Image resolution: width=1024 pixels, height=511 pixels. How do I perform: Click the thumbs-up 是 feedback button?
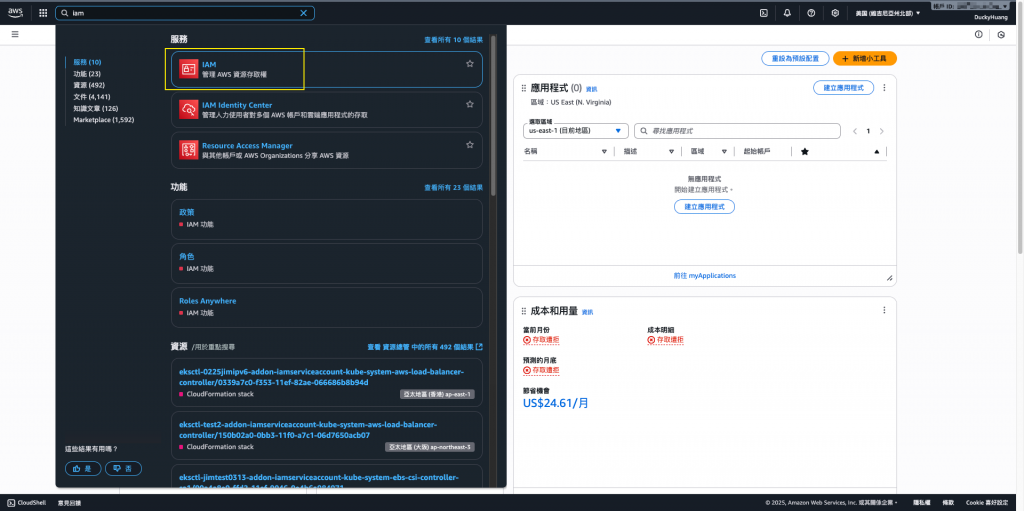coord(83,469)
